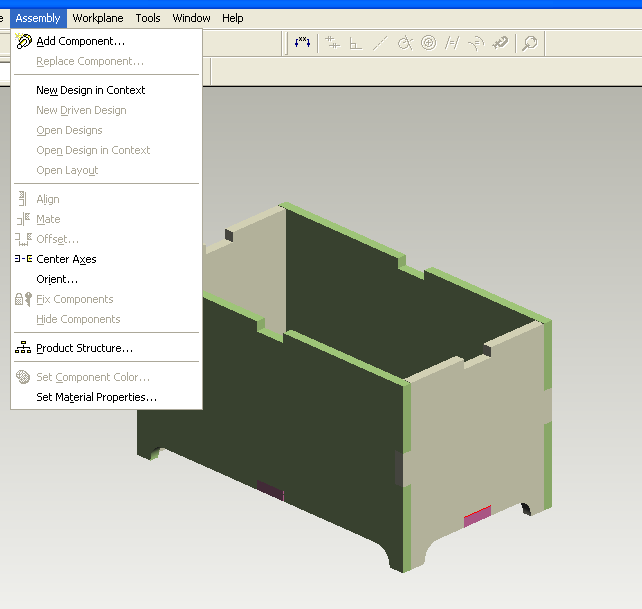642x609 pixels.
Task: Select the parallel constraint toolbar icon
Action: (452, 43)
